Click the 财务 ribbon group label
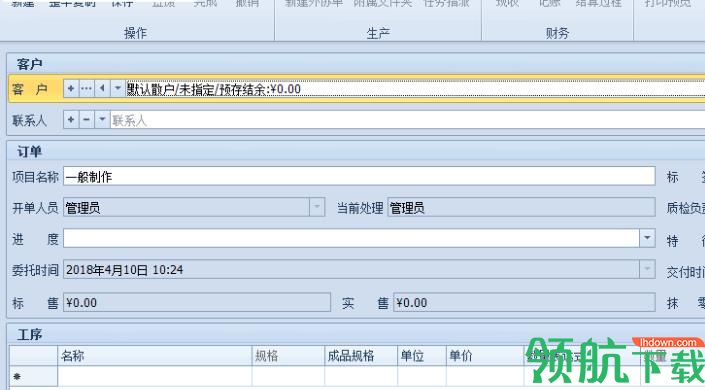Image resolution: width=705 pixels, height=390 pixels. click(x=558, y=33)
